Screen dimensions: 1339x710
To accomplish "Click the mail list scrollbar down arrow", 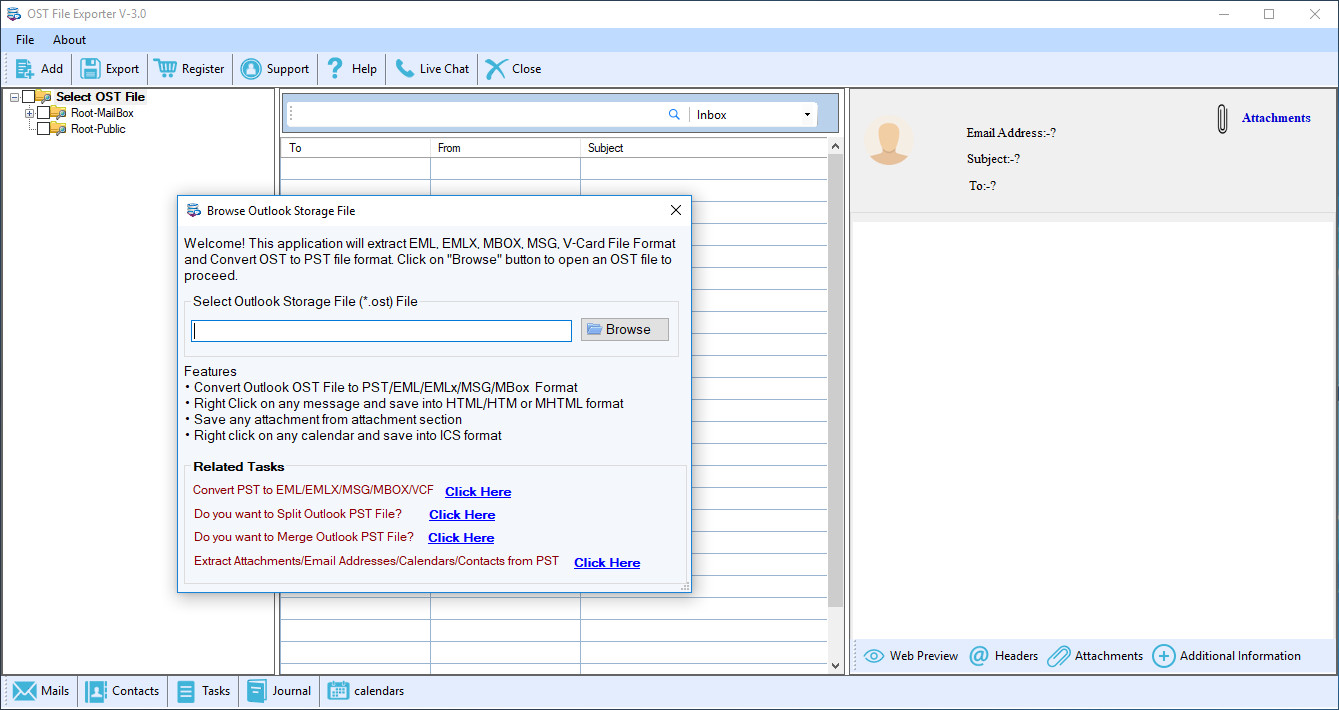I will point(836,665).
